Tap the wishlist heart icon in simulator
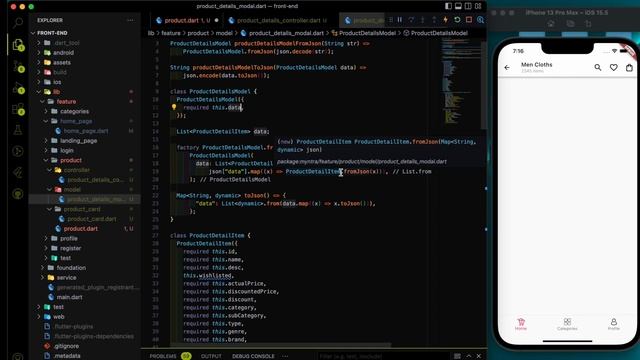 click(x=613, y=67)
